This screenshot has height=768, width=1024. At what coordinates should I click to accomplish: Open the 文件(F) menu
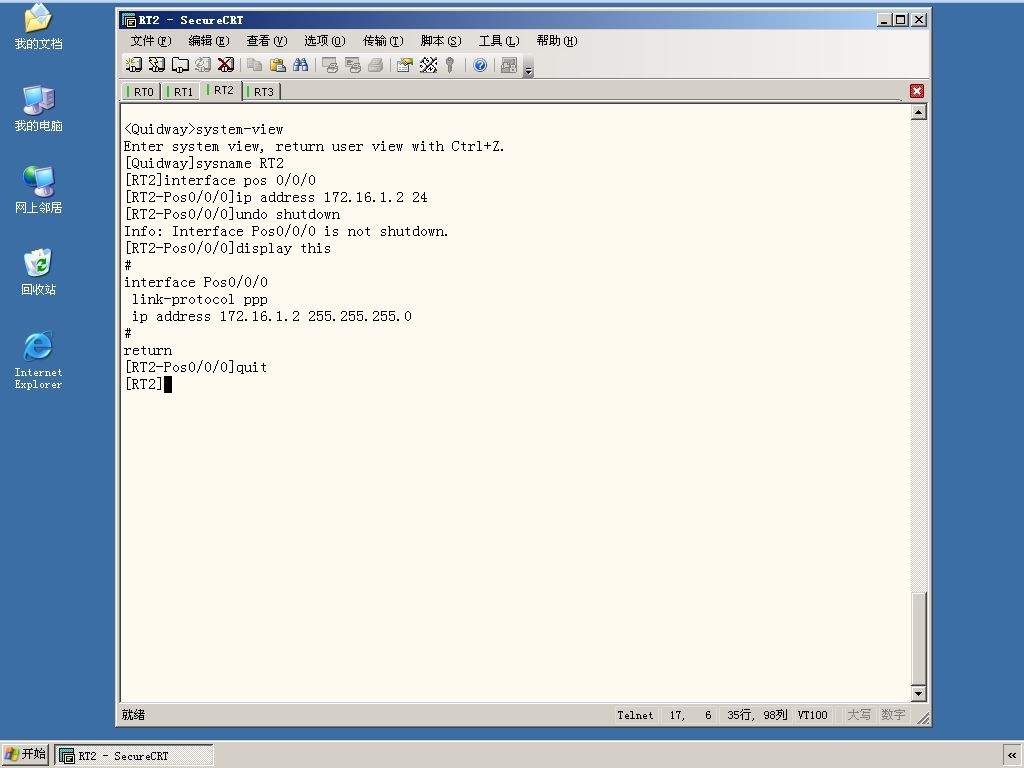coord(151,40)
